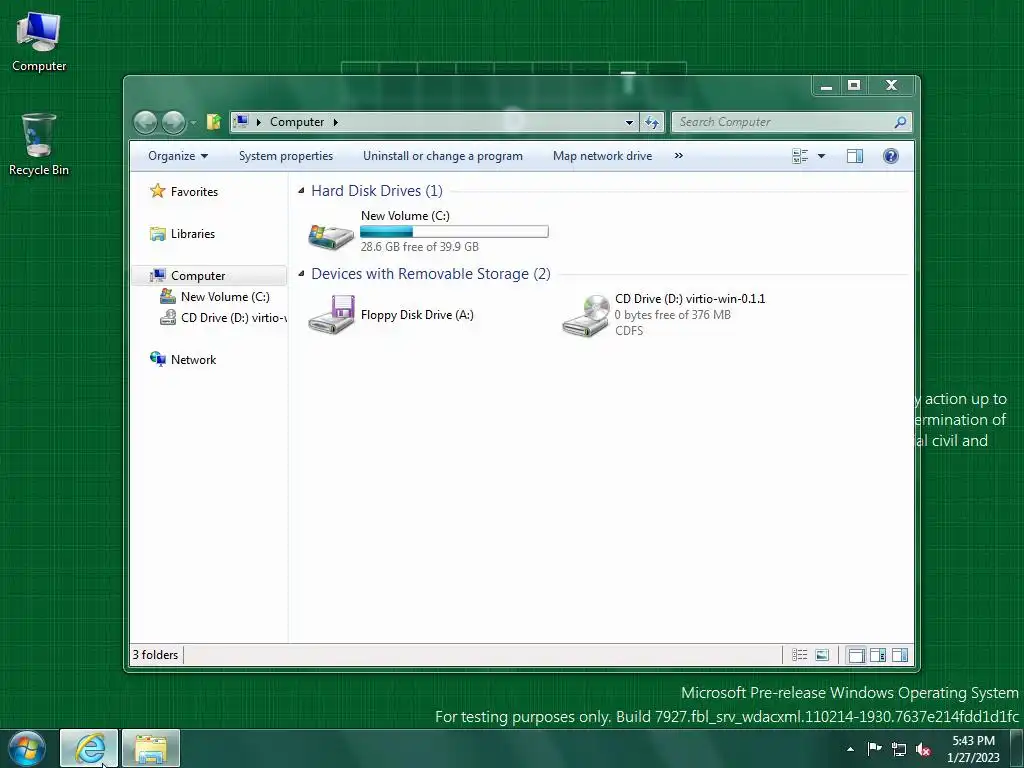Go forward with the Forward arrow button

(173, 122)
